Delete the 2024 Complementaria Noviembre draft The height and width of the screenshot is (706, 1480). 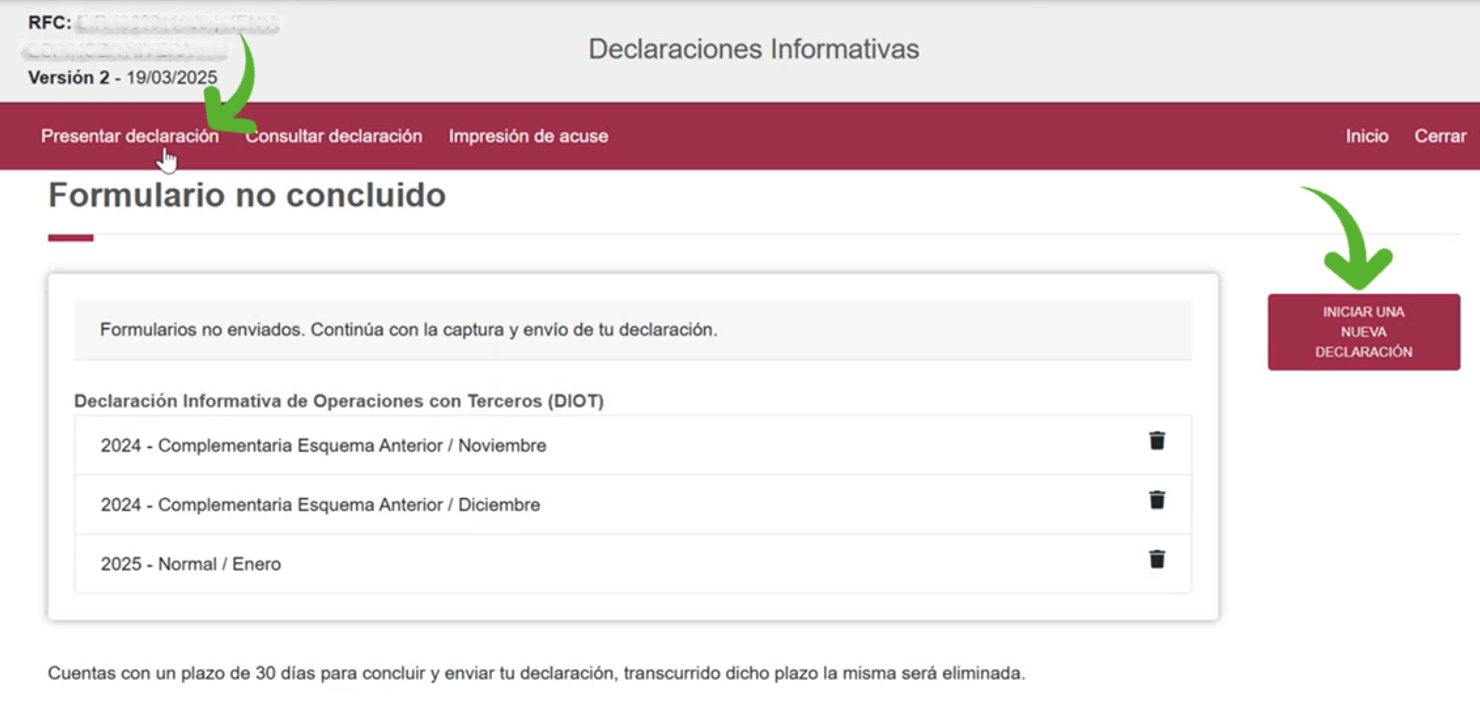coord(1157,441)
